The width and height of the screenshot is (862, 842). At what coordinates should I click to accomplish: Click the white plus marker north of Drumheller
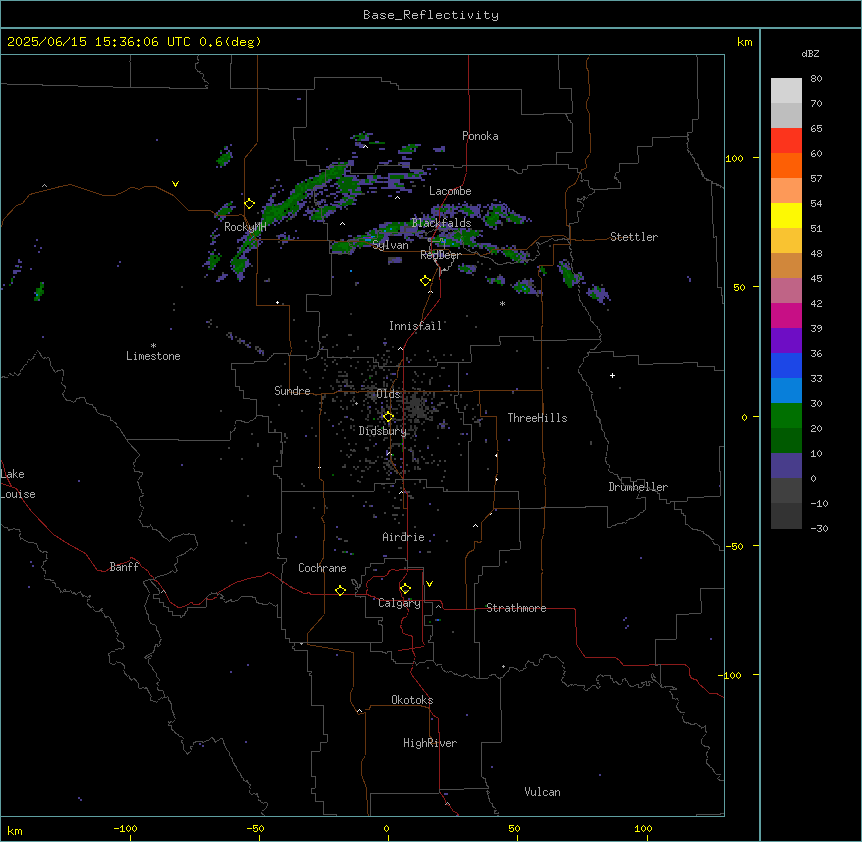pyautogui.click(x=612, y=375)
